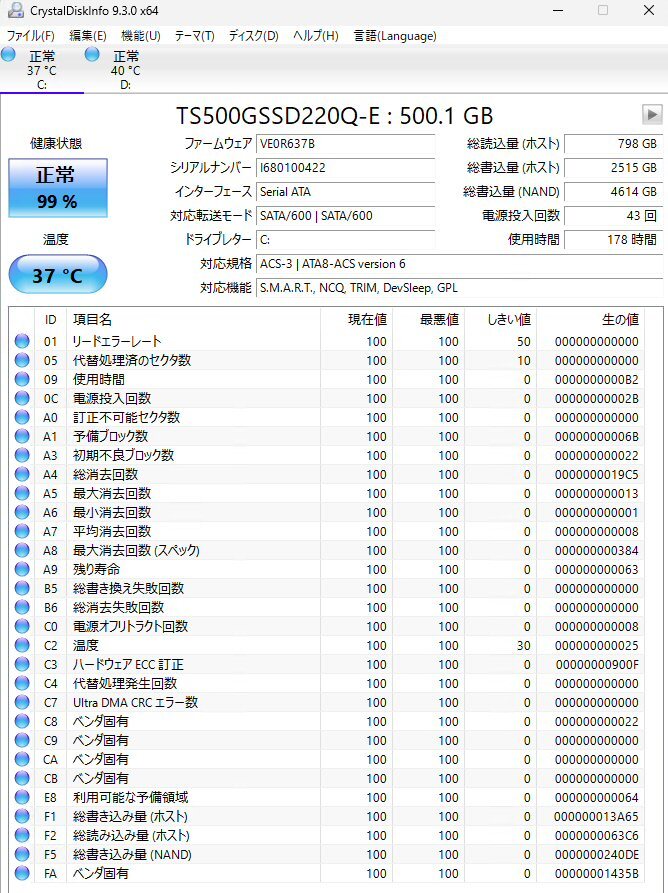Screen dimensions: 668x893
Task: Click the status icon for row F5 総書き込み量 (NAND)
Action: tap(22, 854)
